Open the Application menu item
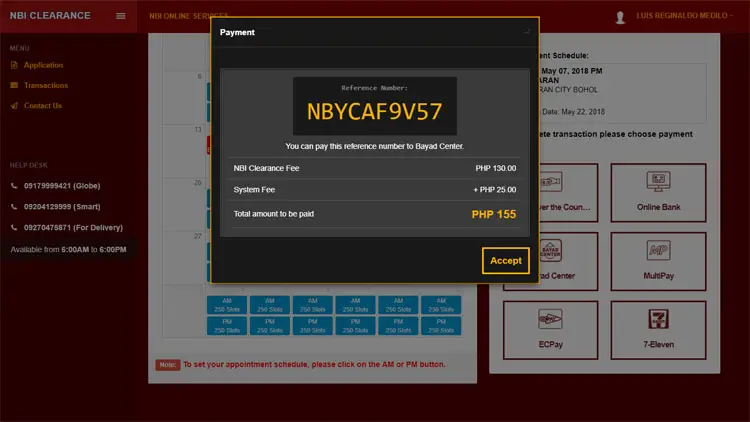Image resolution: width=750 pixels, height=422 pixels. pyautogui.click(x=44, y=65)
